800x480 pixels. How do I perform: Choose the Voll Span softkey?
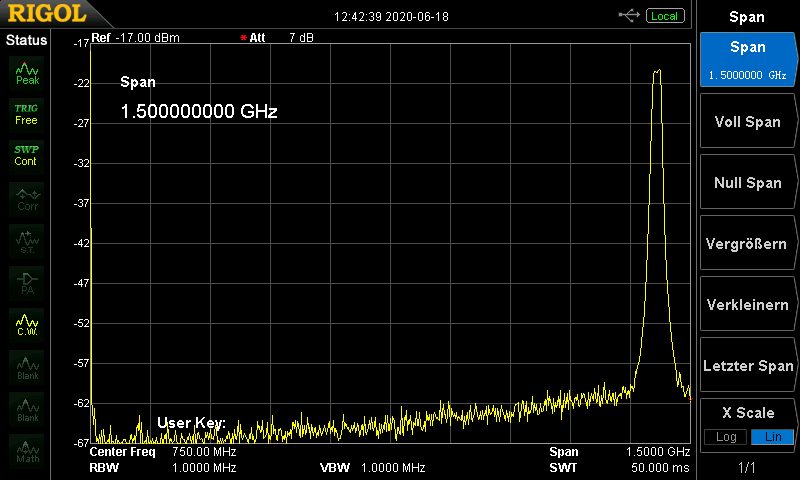(x=747, y=121)
